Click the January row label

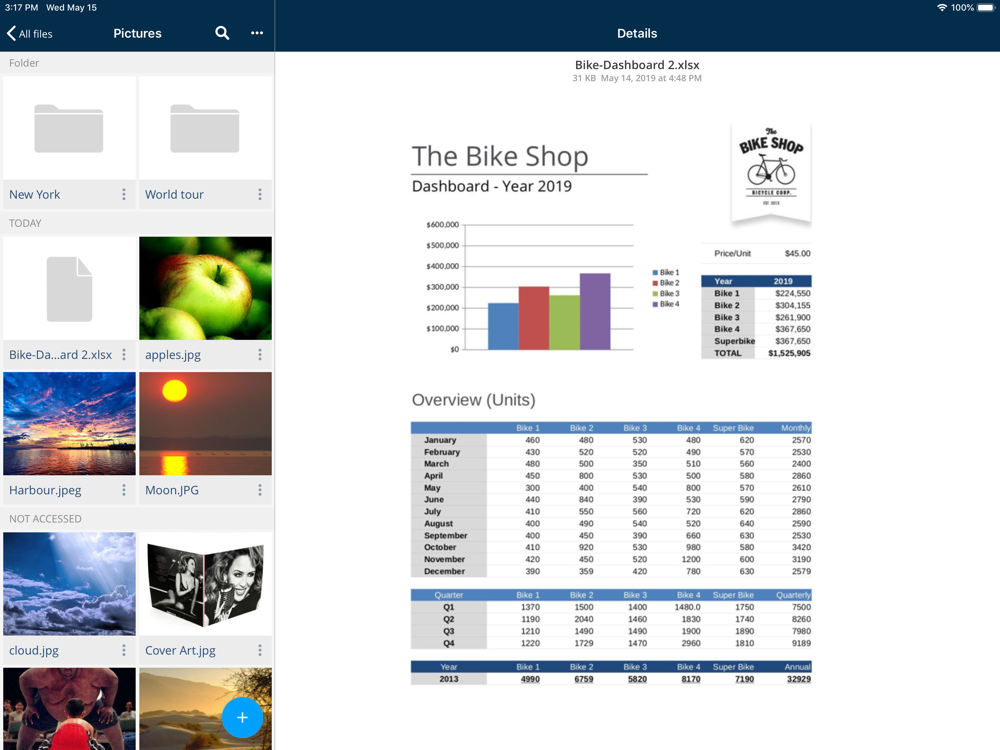point(440,440)
